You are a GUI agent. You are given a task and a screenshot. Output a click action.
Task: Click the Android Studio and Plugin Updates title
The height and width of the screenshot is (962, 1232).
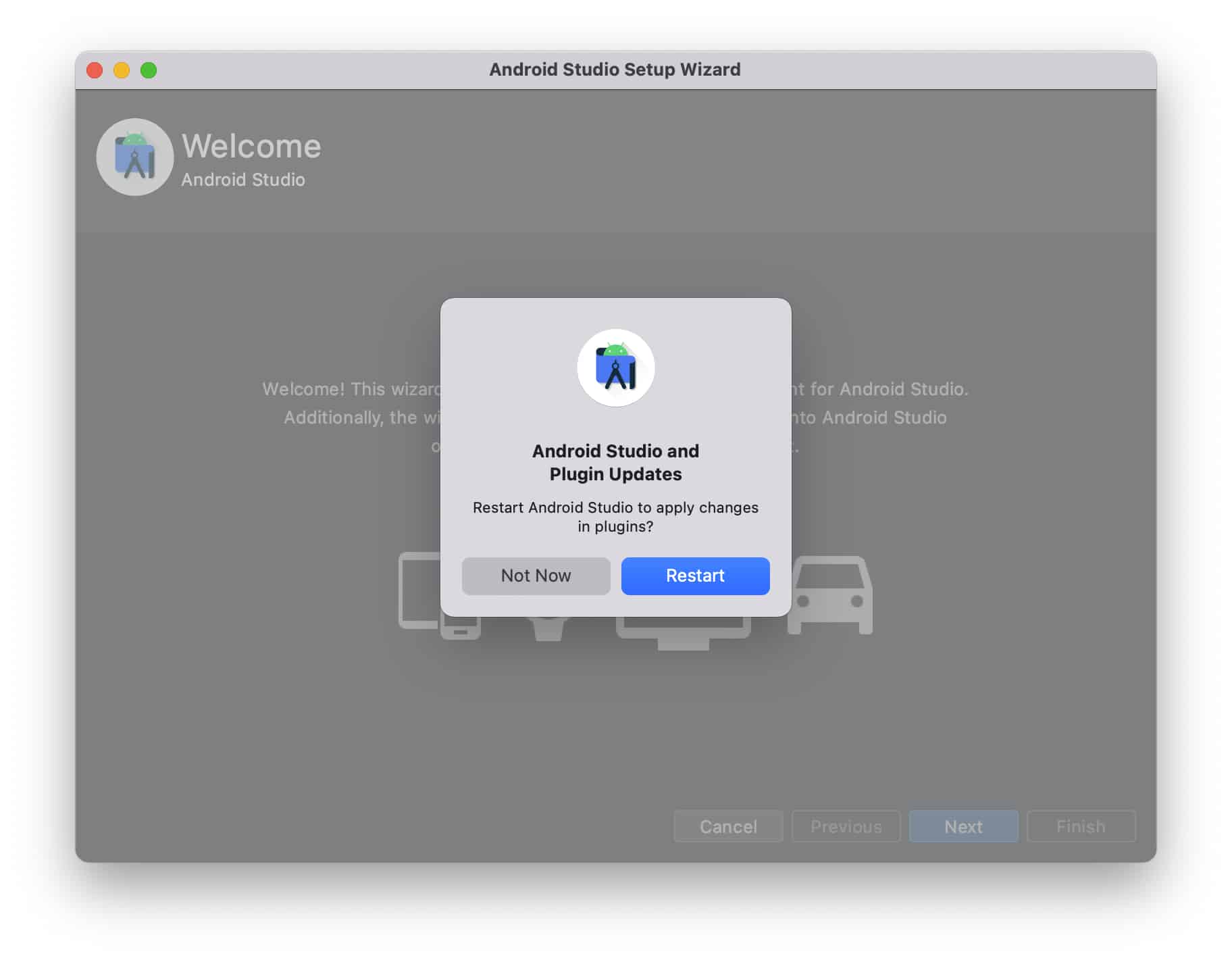tap(615, 462)
